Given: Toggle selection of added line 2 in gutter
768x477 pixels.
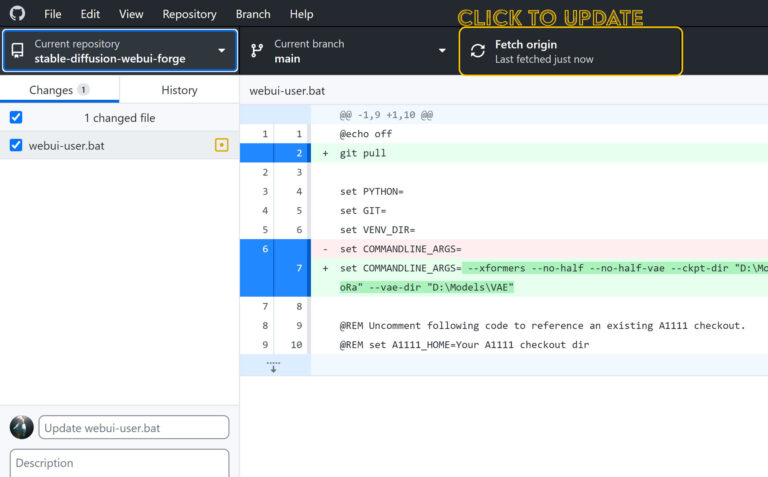Looking at the screenshot, I should coord(275,153).
